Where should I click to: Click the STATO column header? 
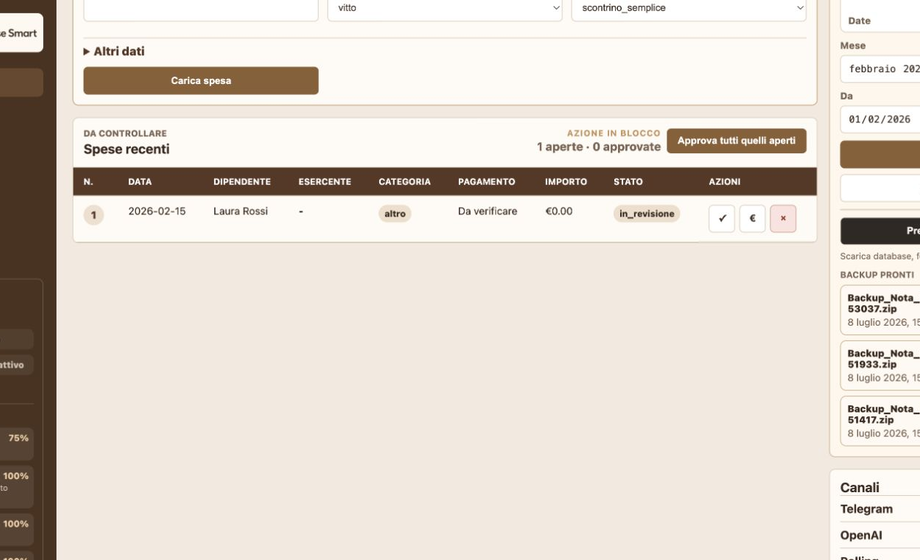628,181
